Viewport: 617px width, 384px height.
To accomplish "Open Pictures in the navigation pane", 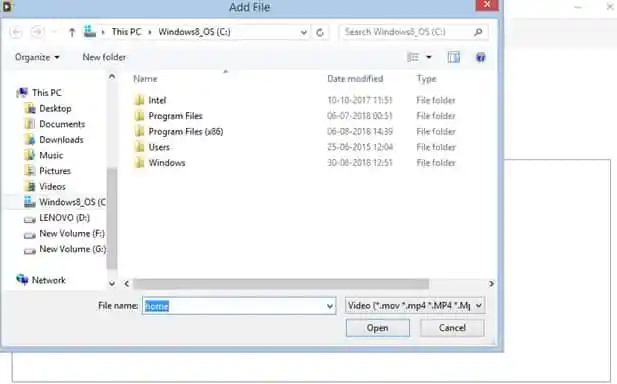I will tap(48, 171).
